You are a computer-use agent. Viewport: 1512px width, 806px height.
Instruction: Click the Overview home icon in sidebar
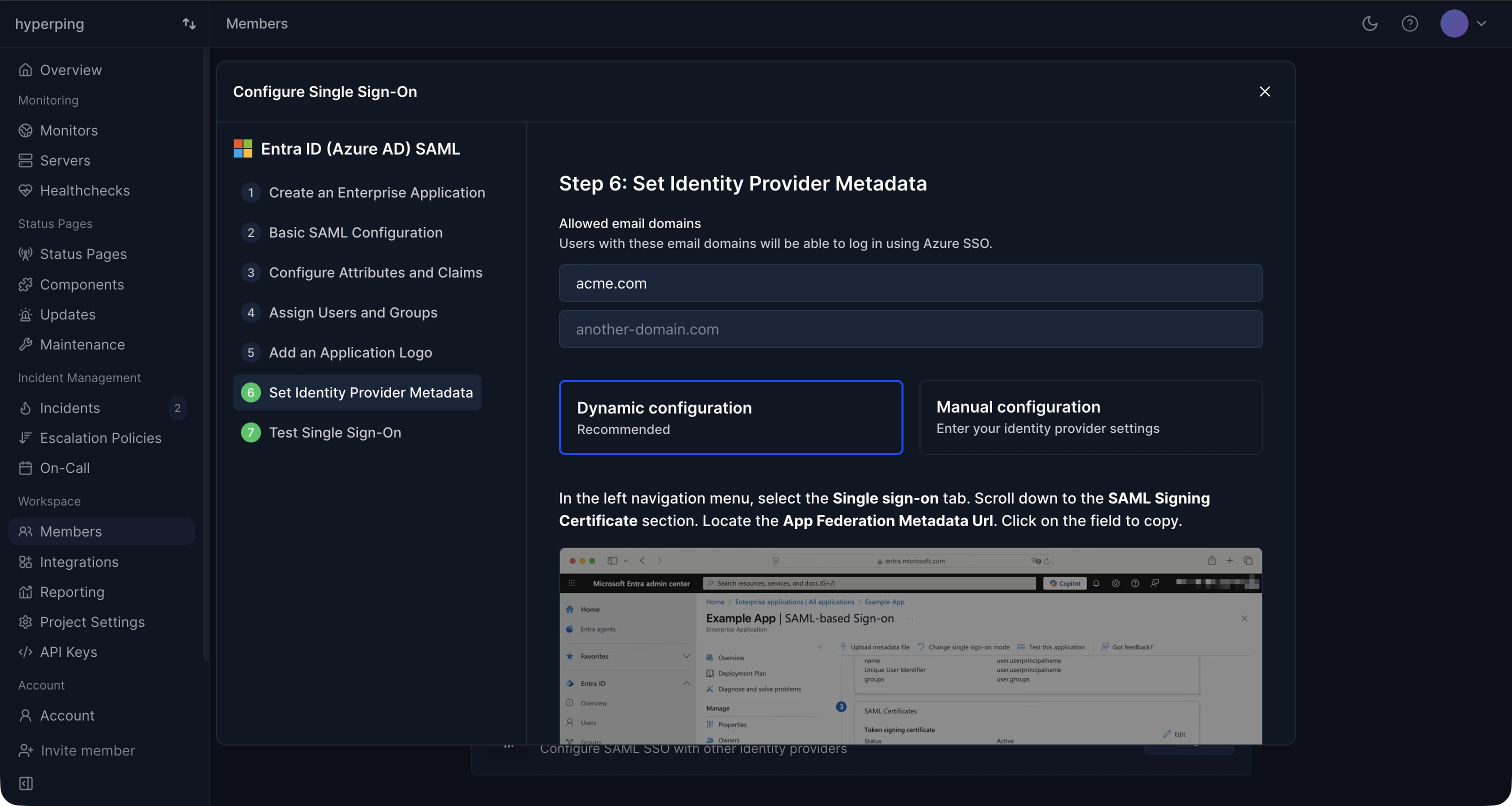click(x=25, y=70)
